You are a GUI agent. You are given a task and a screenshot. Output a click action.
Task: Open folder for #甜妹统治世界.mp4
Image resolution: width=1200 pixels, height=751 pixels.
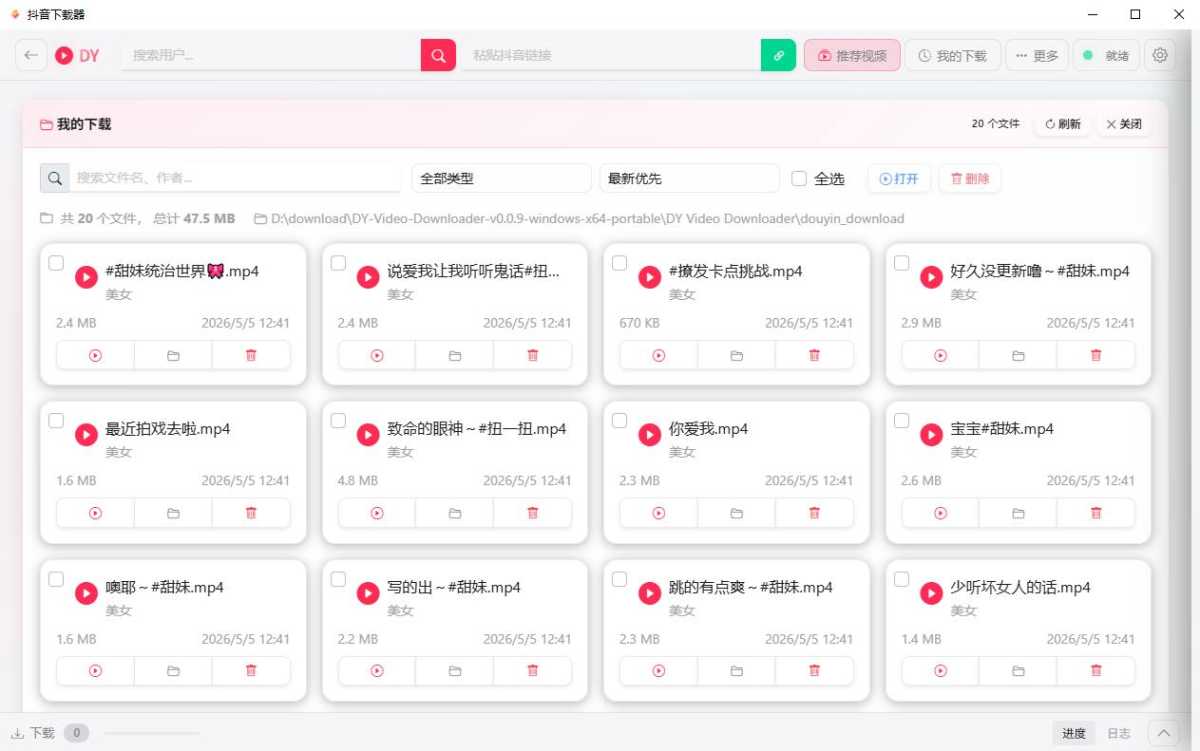[173, 355]
